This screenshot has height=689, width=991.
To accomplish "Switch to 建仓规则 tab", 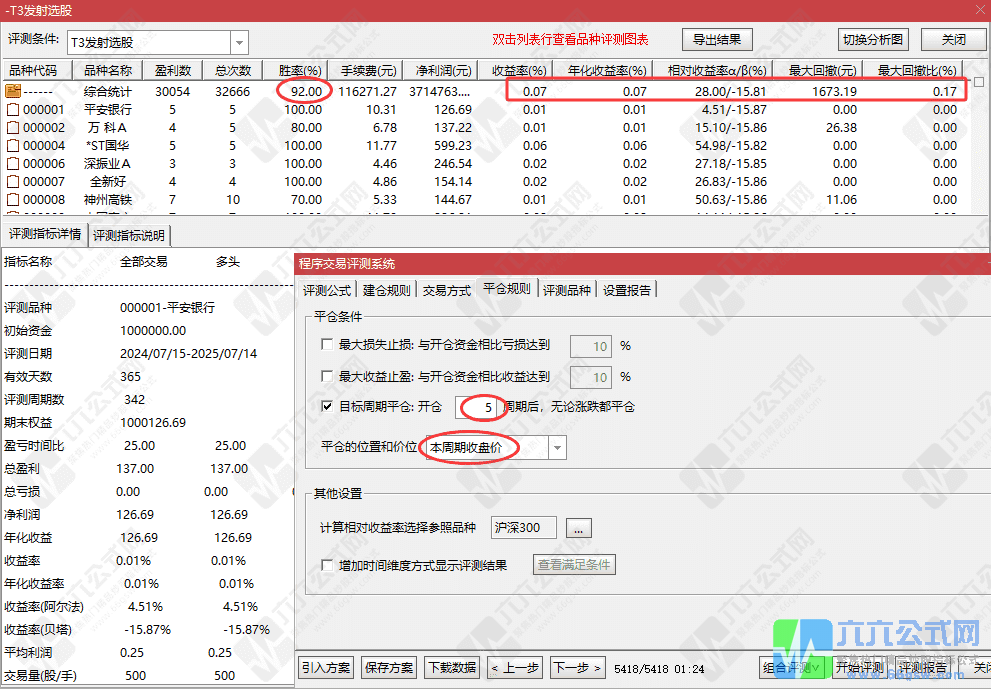I will 386,290.
